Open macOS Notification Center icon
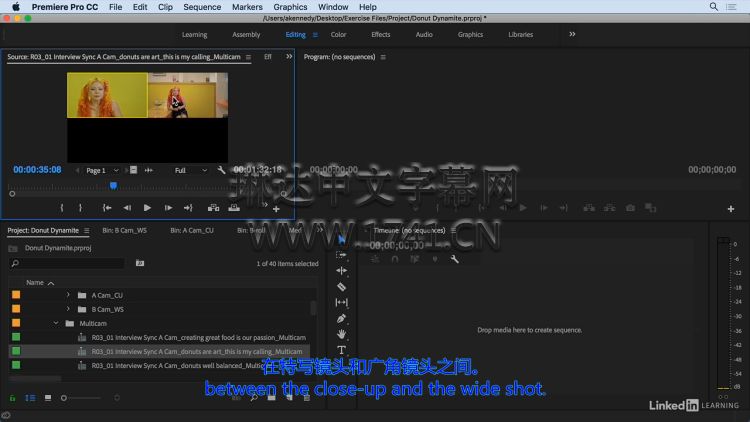 pos(731,7)
